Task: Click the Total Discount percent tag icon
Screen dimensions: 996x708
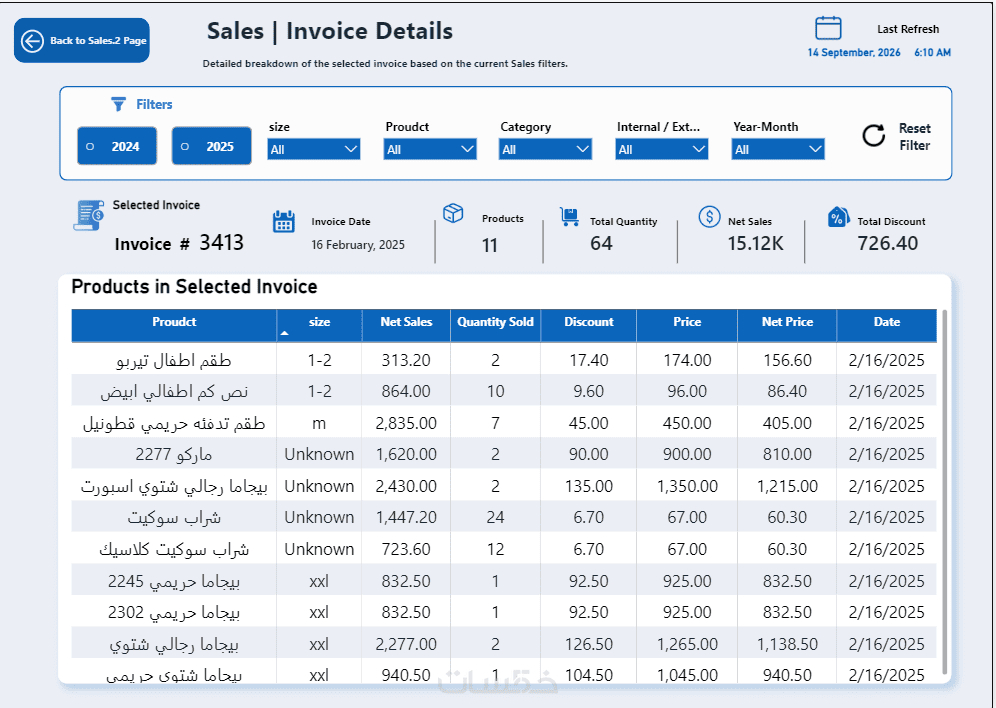Action: [838, 217]
